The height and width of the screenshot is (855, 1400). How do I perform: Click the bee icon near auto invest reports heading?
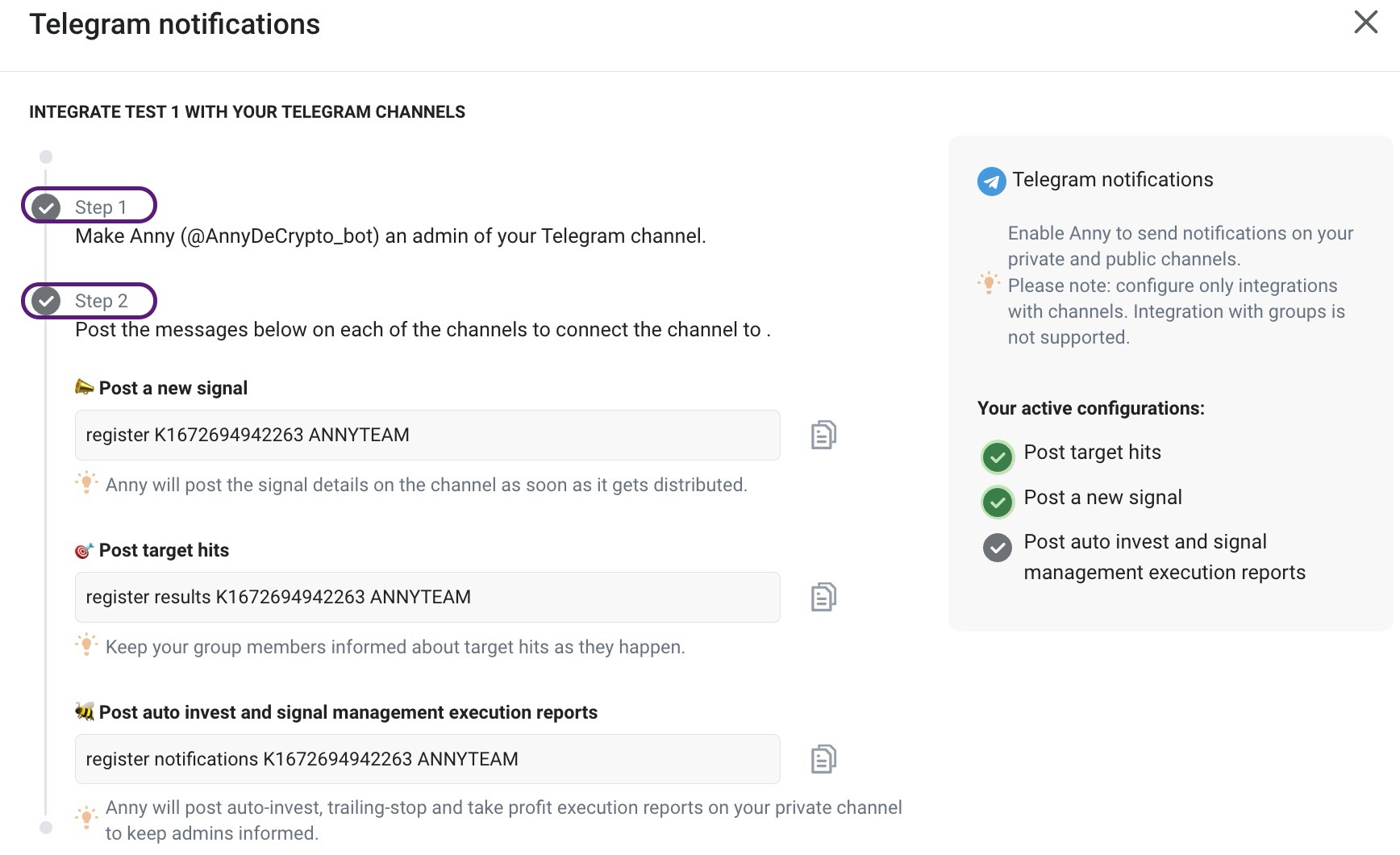(x=83, y=712)
